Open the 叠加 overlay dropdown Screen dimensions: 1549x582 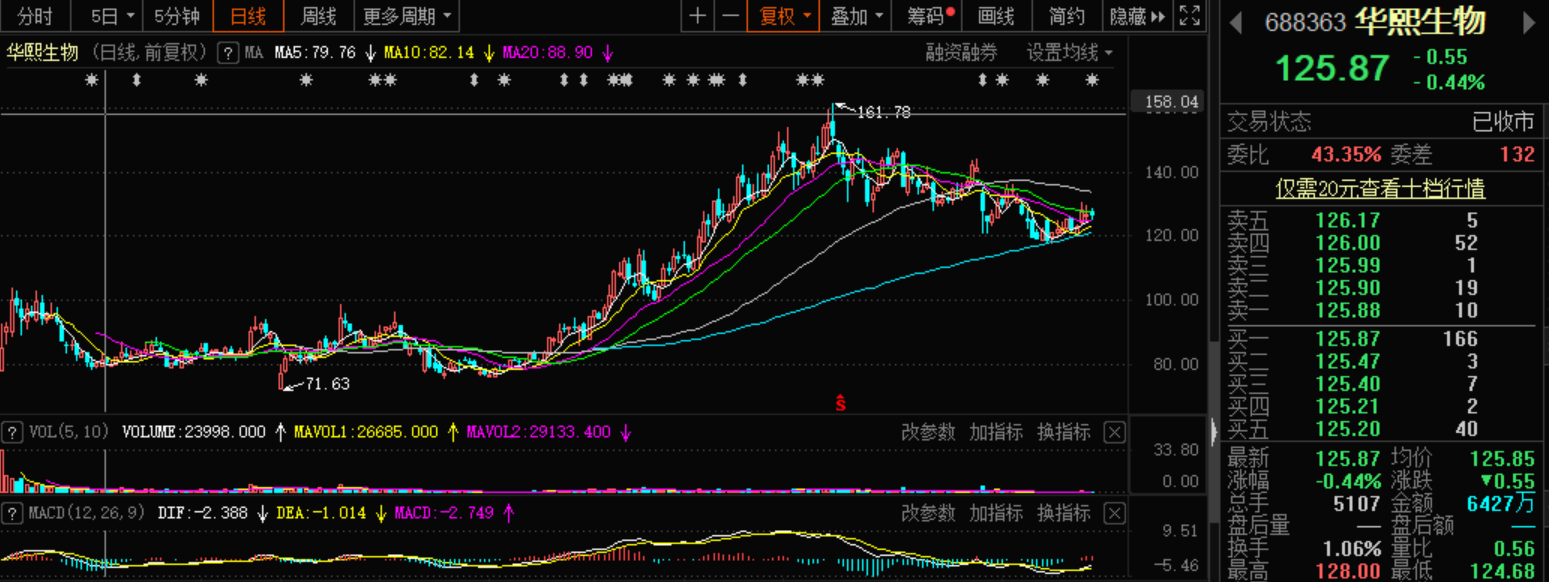click(857, 16)
